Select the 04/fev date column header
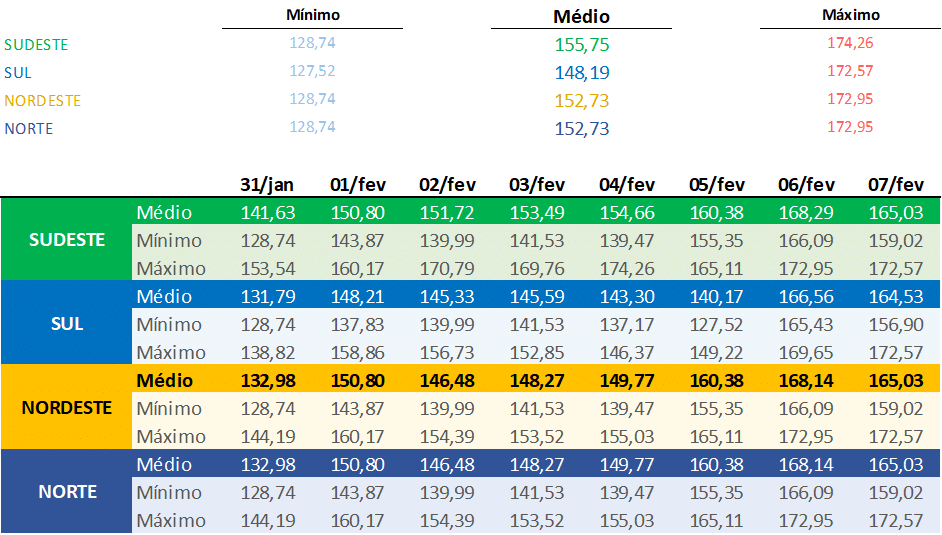The width and height of the screenshot is (942, 535). (x=627, y=185)
